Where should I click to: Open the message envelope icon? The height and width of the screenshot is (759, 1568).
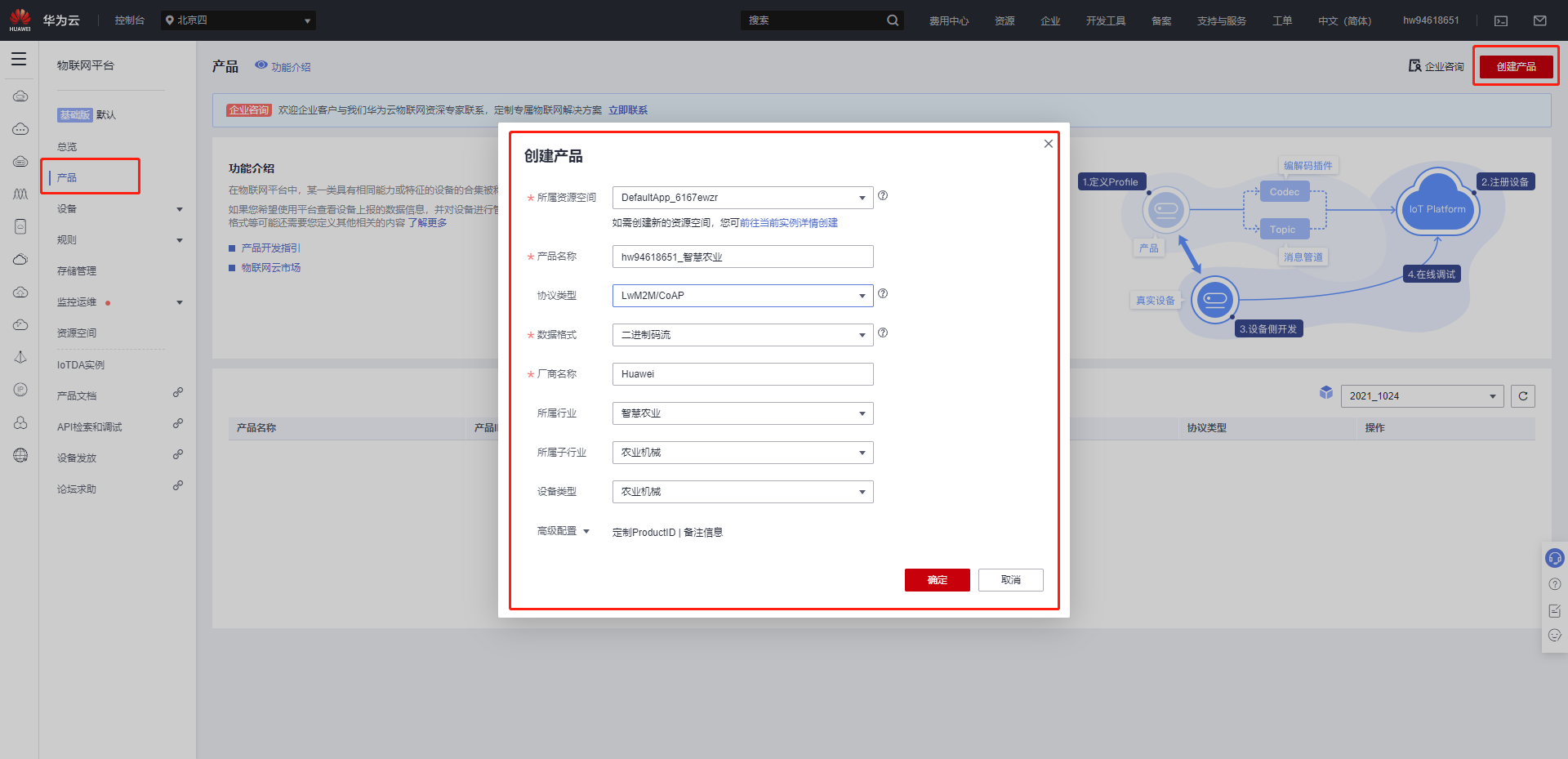tap(1539, 20)
